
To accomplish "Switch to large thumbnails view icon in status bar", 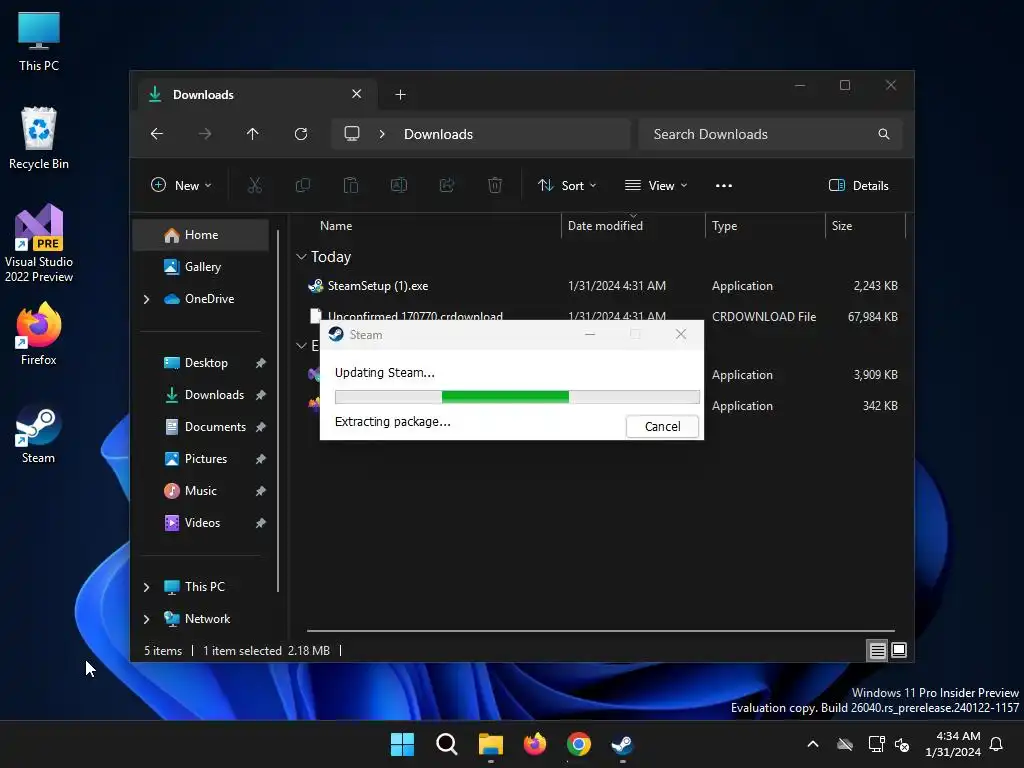I will click(899, 650).
